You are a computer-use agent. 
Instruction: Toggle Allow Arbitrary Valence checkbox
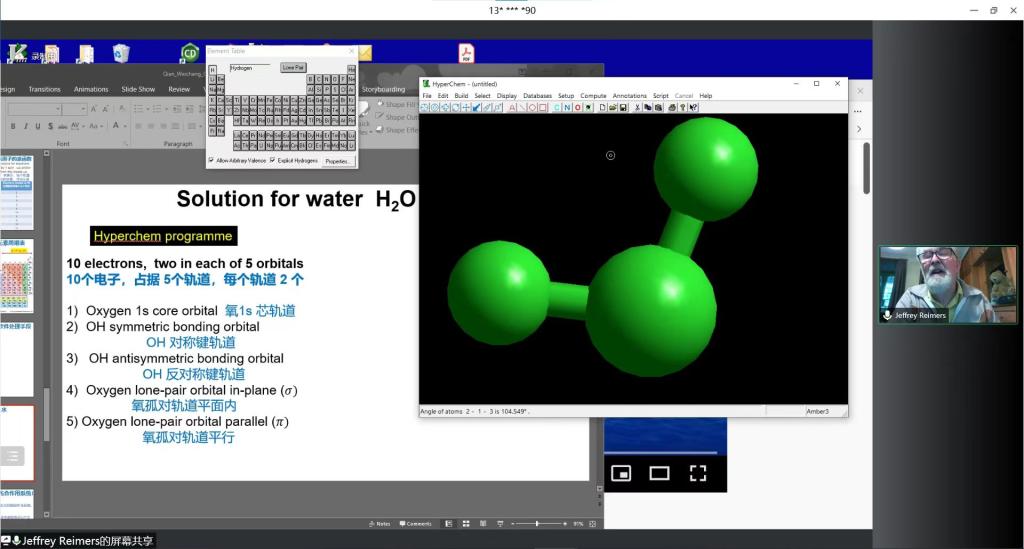point(211,160)
